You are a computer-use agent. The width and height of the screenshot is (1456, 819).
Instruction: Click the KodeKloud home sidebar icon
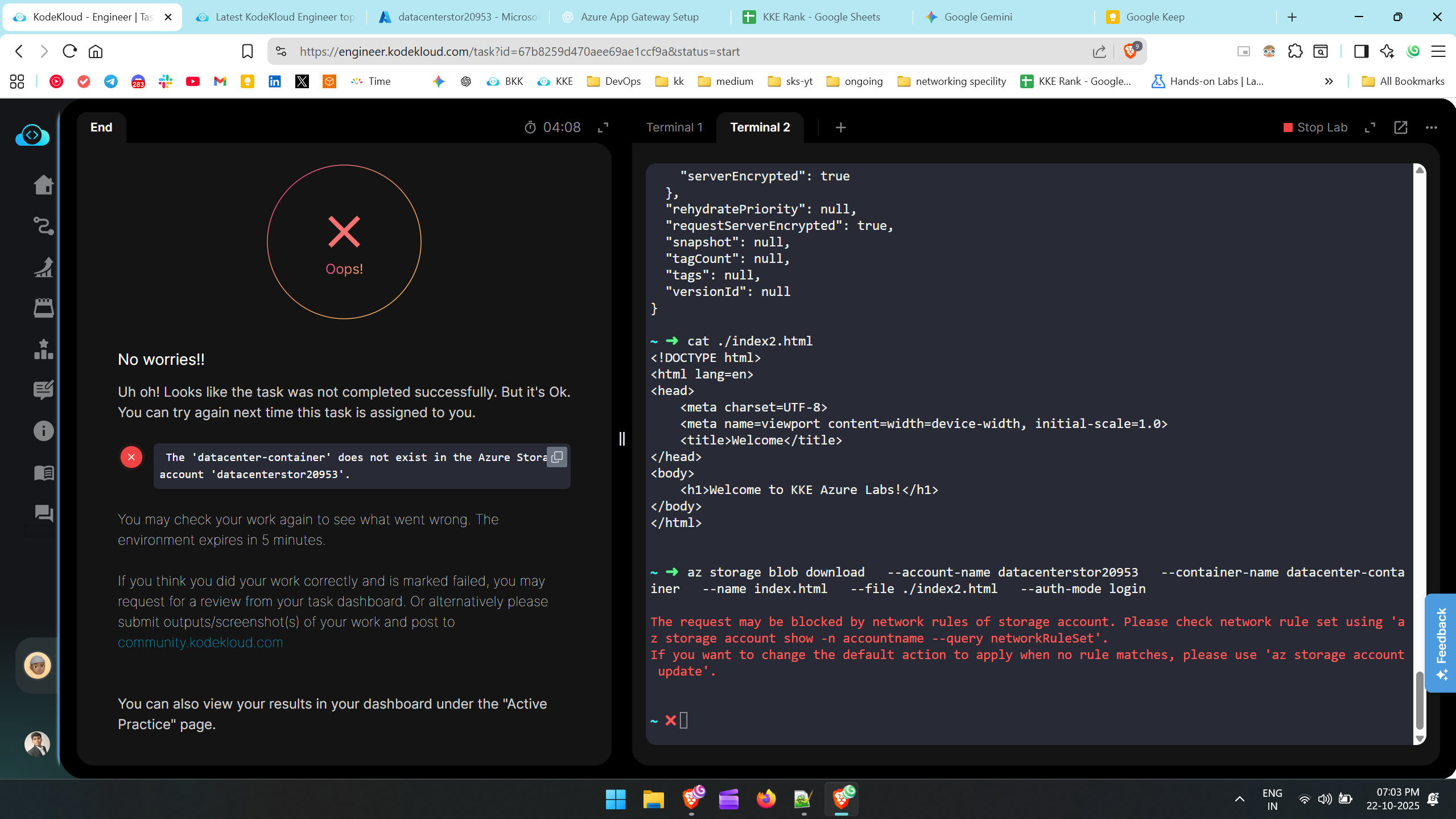[x=43, y=185]
